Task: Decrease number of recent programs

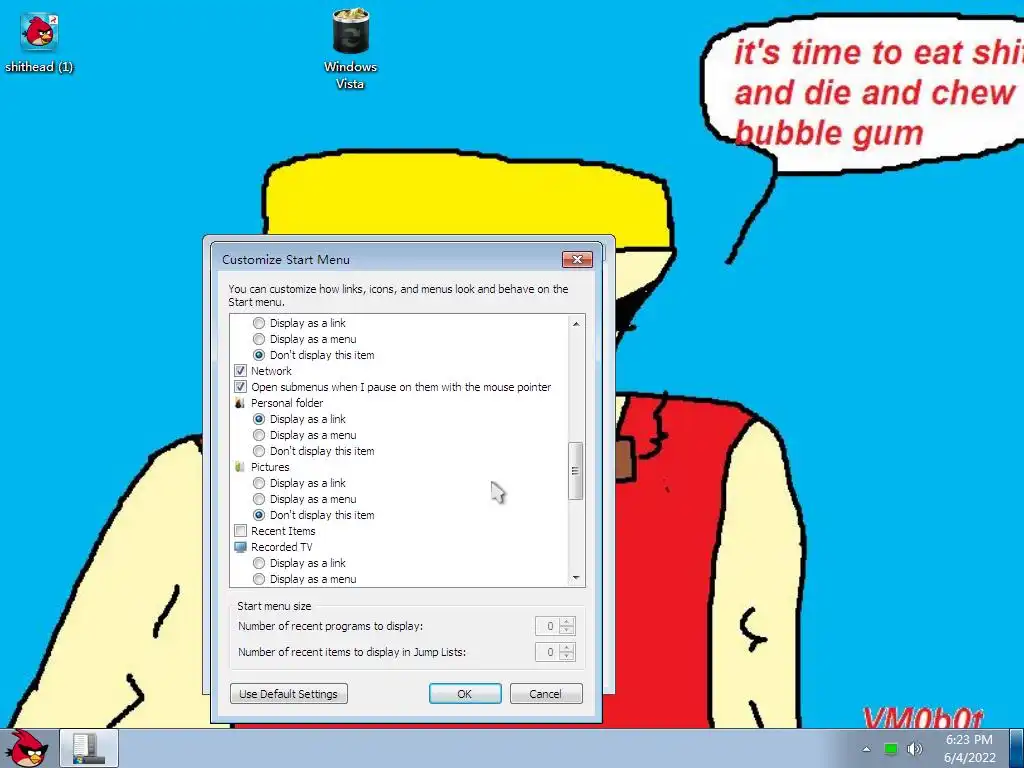Action: tap(567, 631)
